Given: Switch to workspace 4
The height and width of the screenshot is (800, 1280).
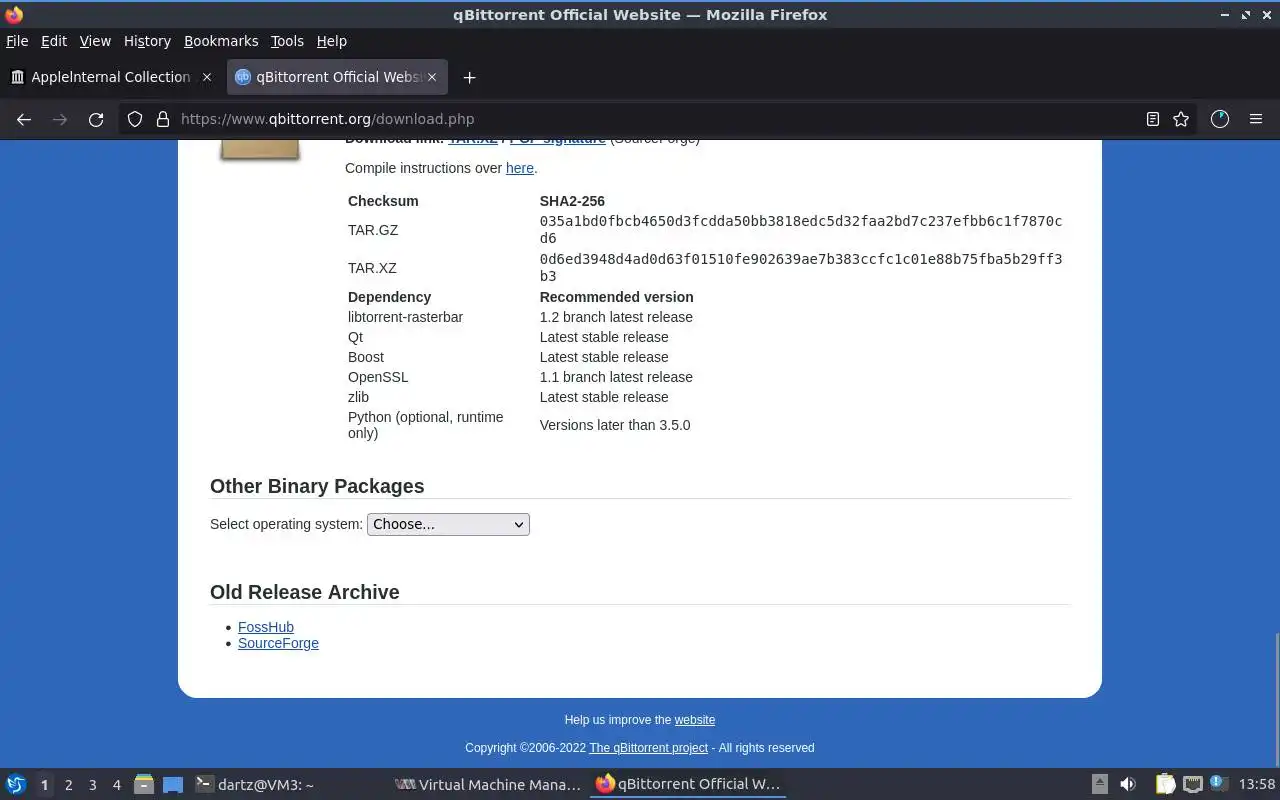Looking at the screenshot, I should point(116,785).
